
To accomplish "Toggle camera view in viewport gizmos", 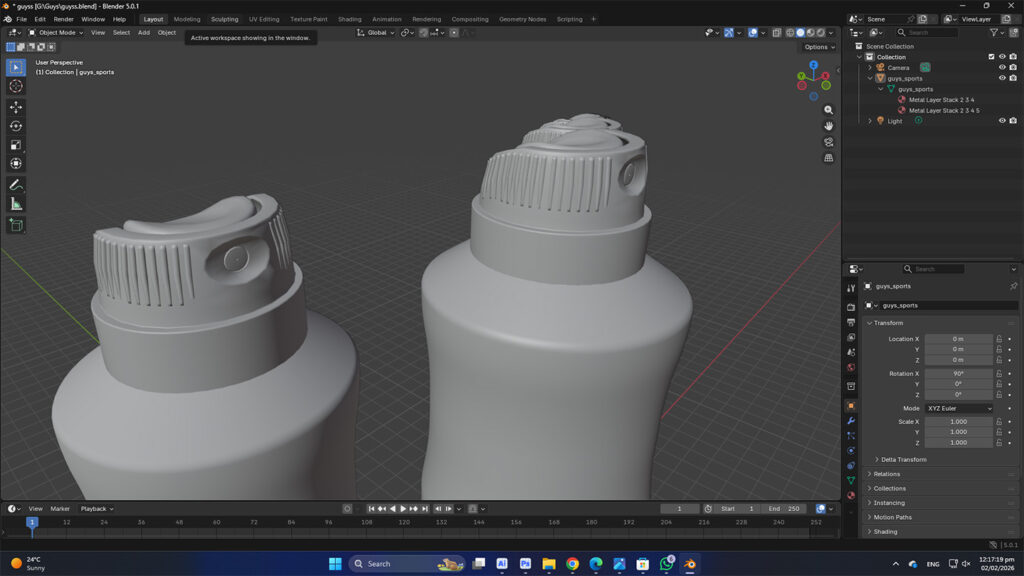I will (x=829, y=142).
